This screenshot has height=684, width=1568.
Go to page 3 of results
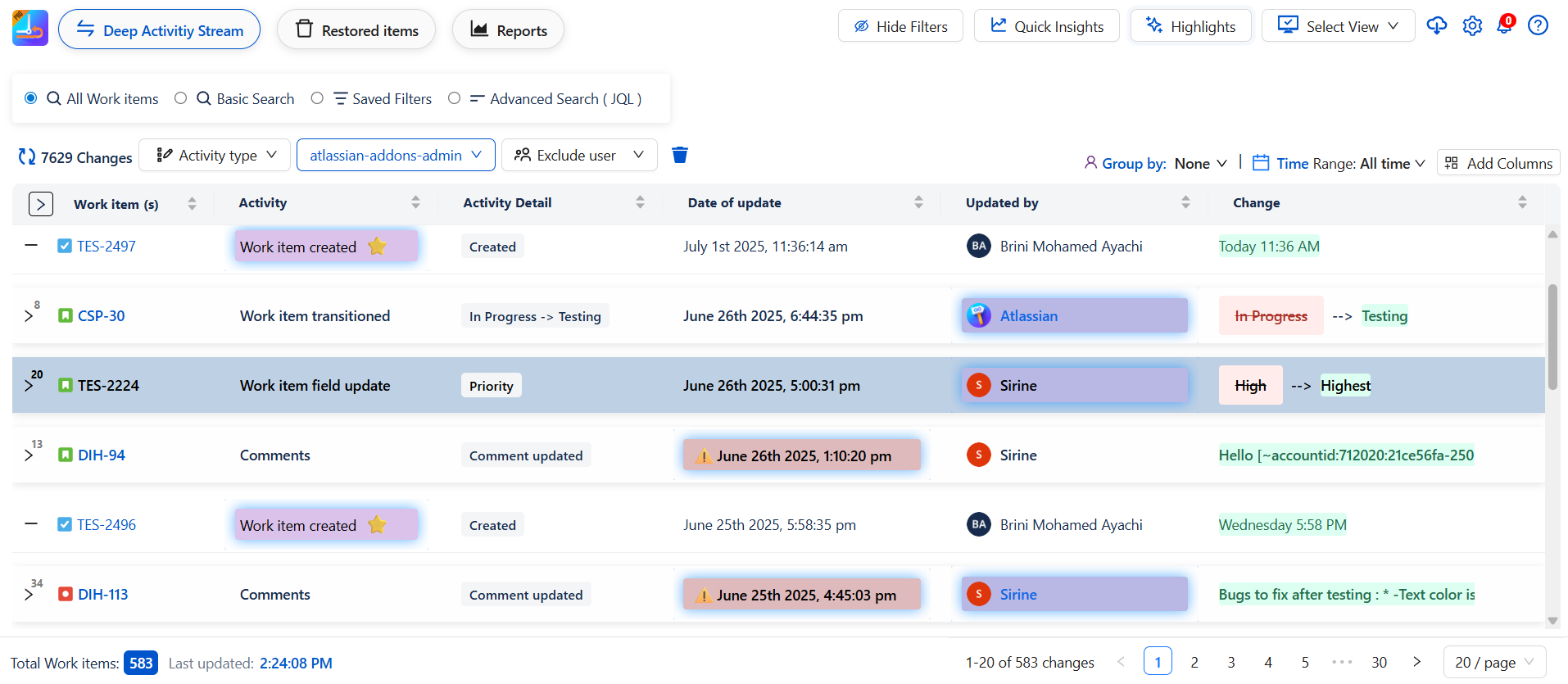click(1230, 662)
